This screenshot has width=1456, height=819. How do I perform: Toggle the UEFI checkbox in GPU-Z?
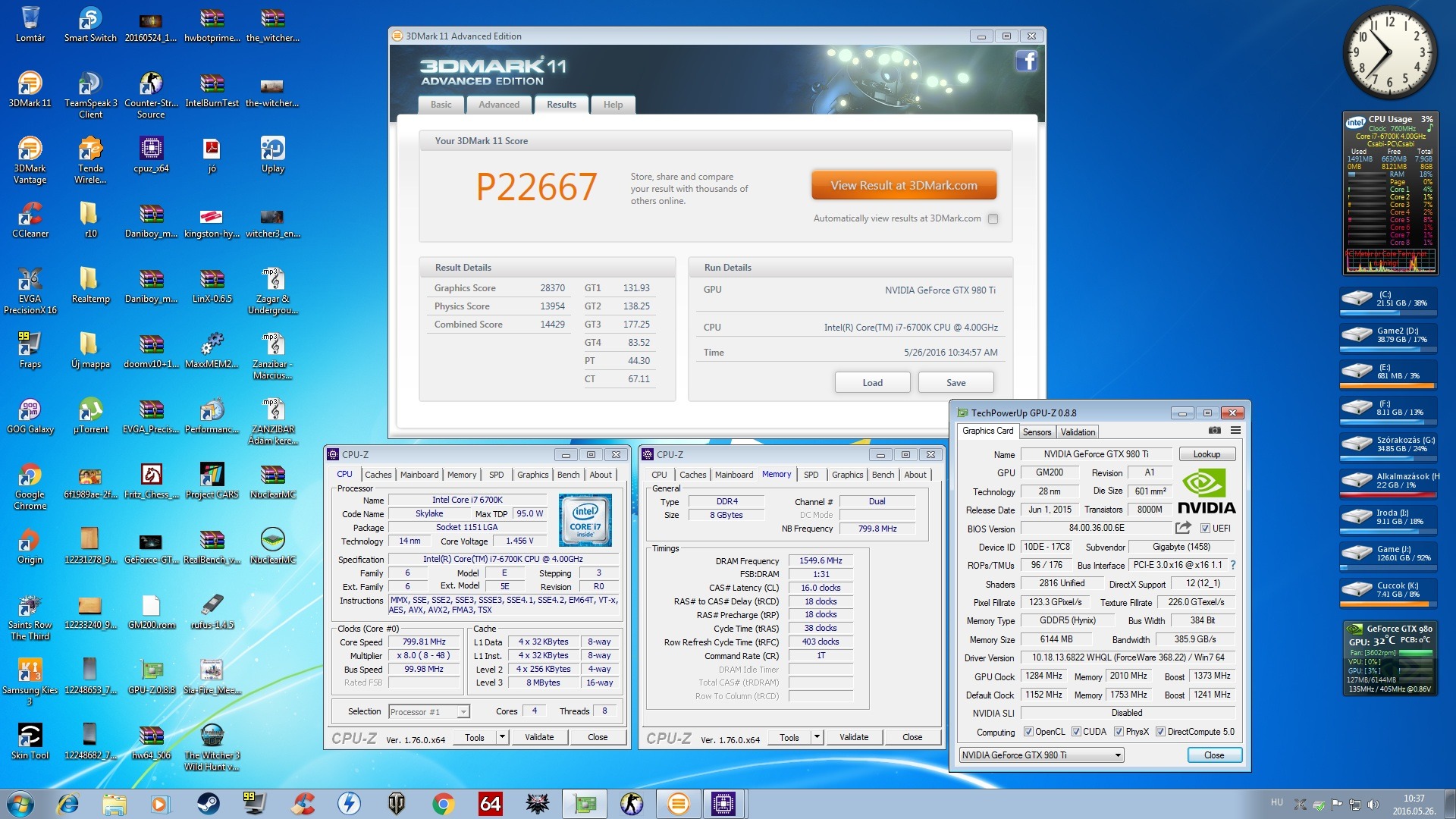[1205, 529]
